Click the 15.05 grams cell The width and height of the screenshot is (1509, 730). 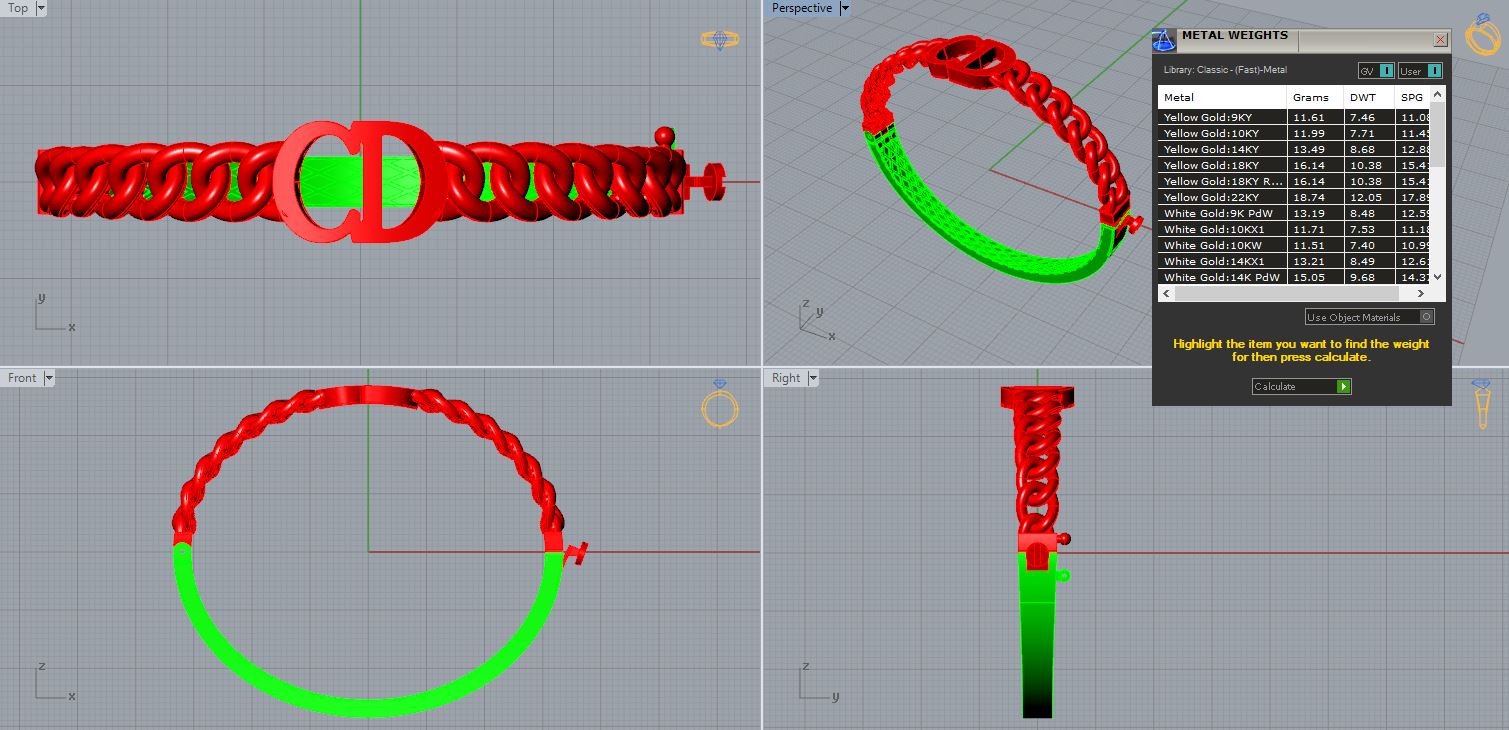click(x=1315, y=277)
